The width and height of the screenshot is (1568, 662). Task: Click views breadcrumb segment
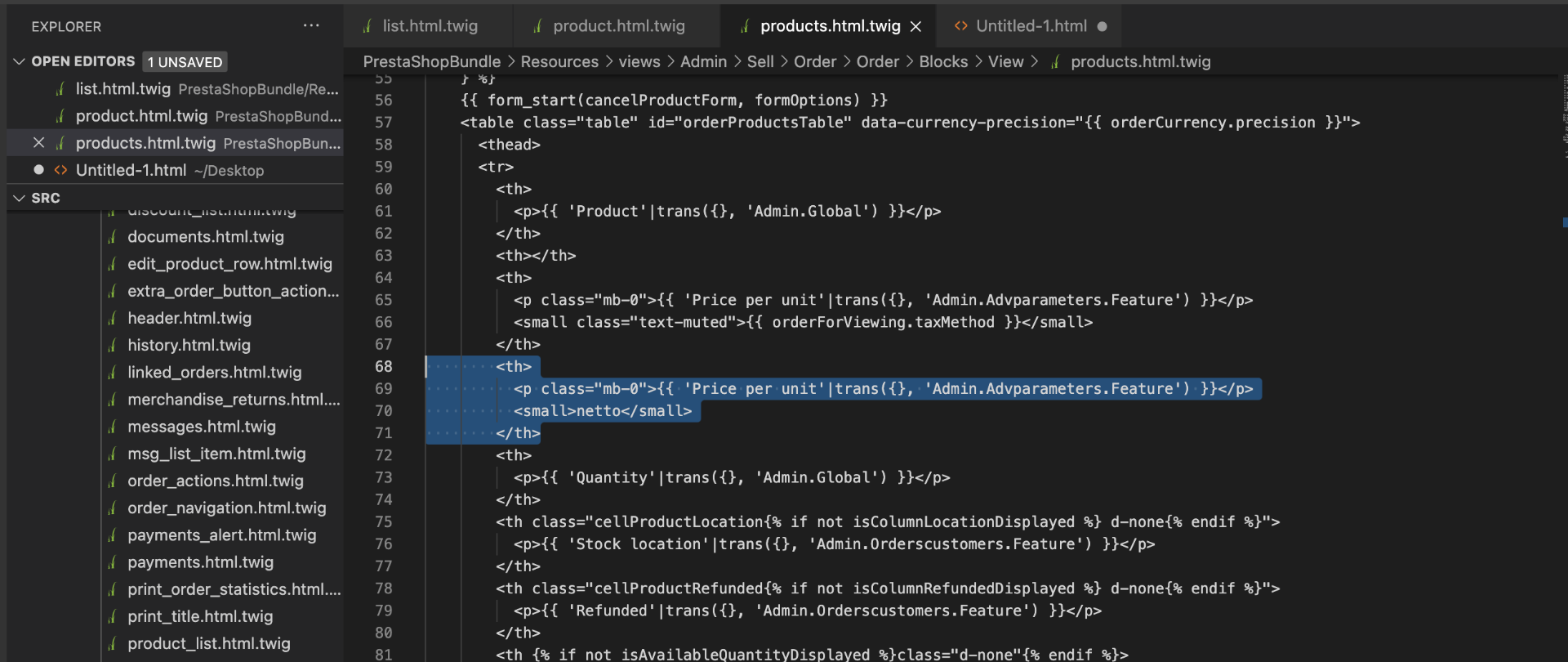point(639,62)
